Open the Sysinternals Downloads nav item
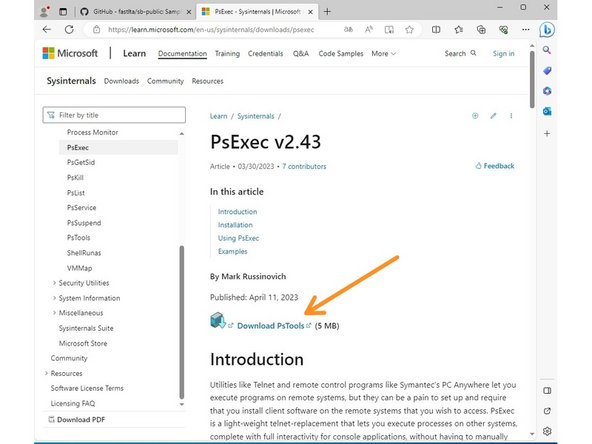592x444 pixels. 121,81
